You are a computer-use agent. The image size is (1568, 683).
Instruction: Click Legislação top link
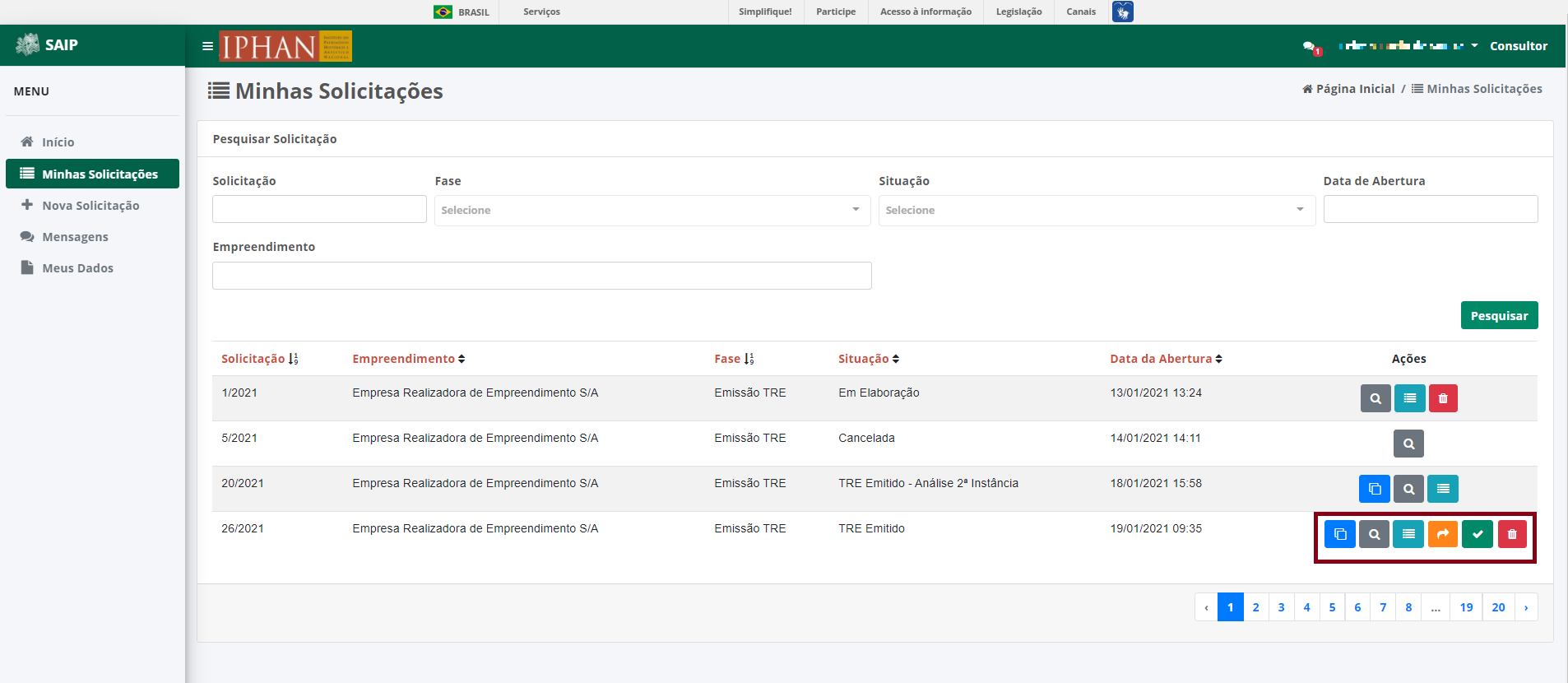click(1018, 12)
